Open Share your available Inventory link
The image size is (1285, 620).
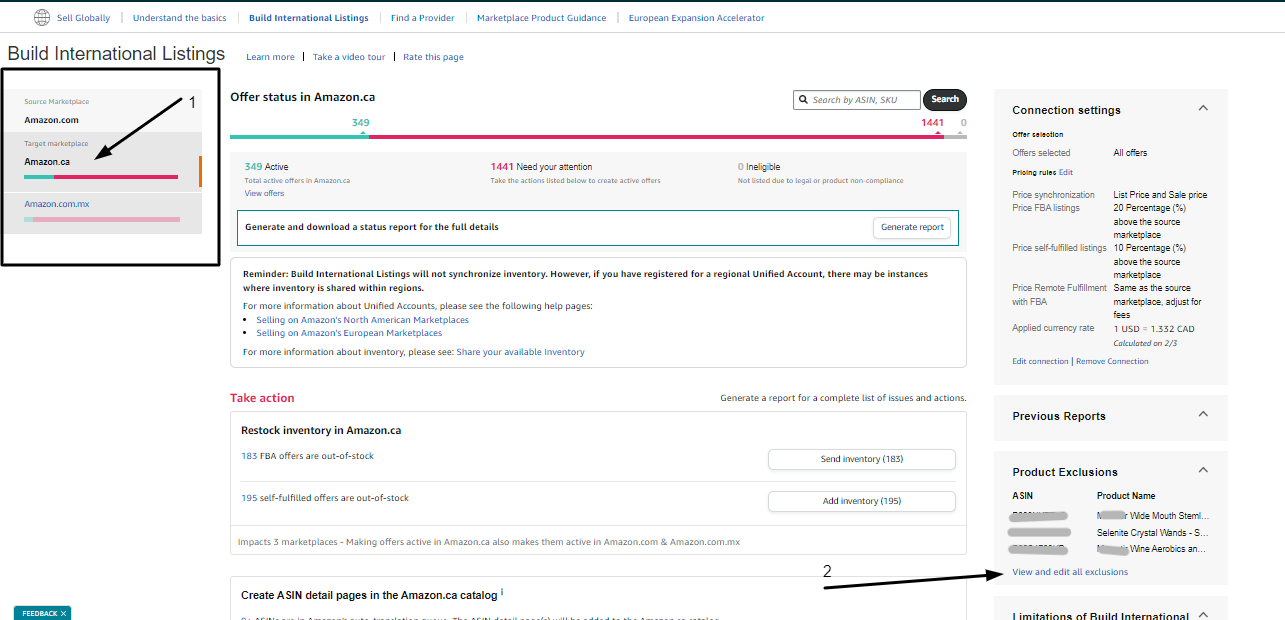(521, 352)
